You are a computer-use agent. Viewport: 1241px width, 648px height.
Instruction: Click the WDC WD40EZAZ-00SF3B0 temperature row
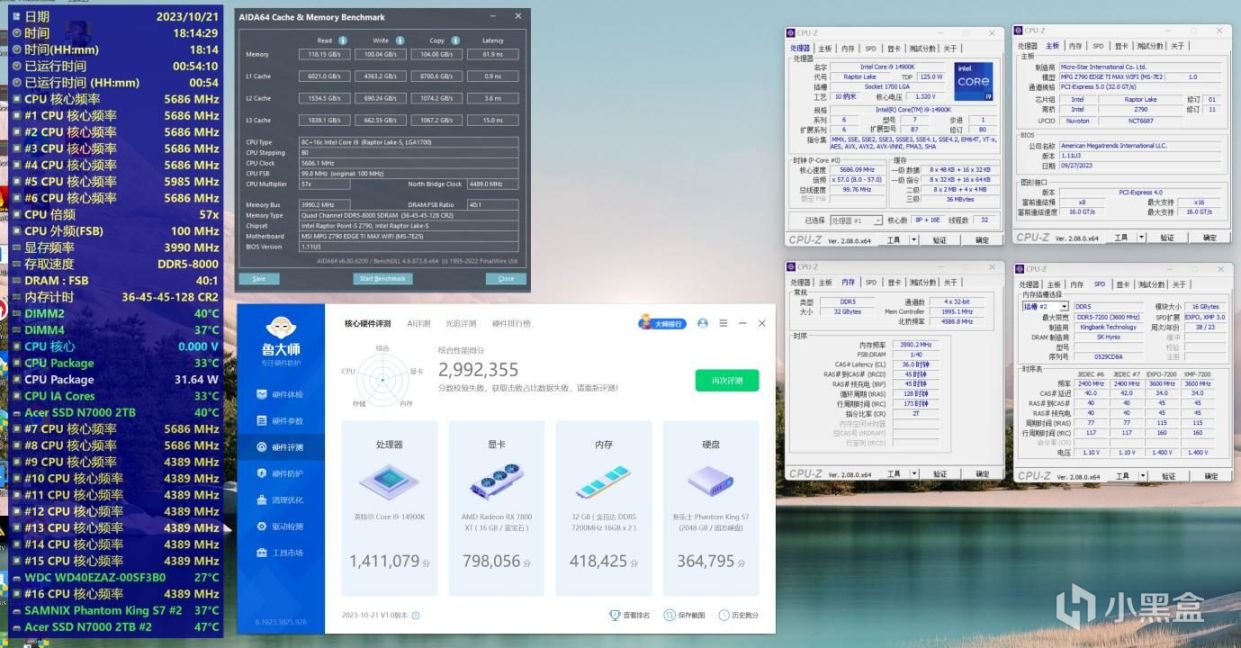[x=116, y=577]
